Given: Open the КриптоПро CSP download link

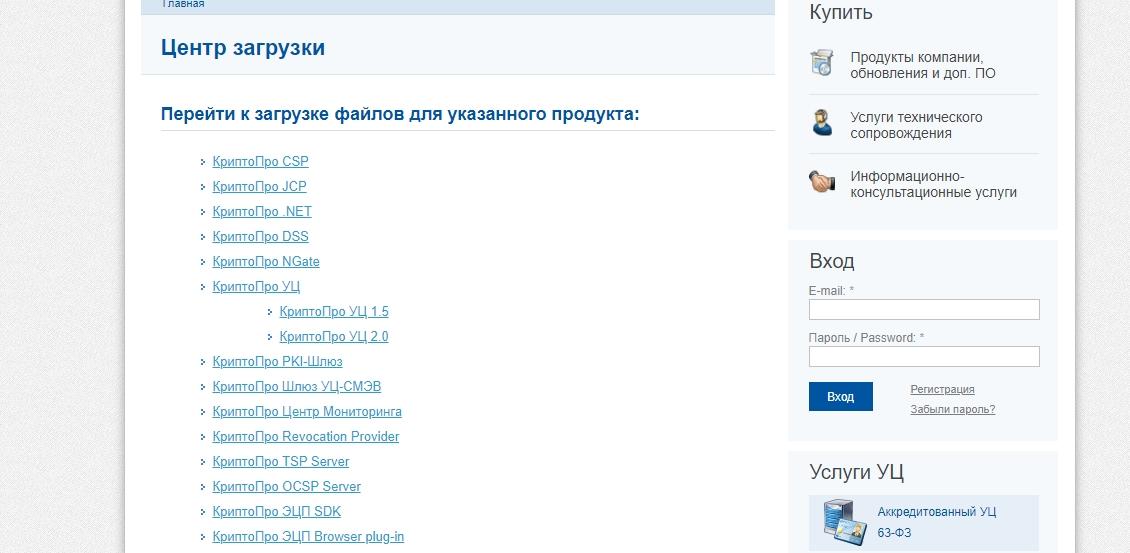Looking at the screenshot, I should coord(260,162).
